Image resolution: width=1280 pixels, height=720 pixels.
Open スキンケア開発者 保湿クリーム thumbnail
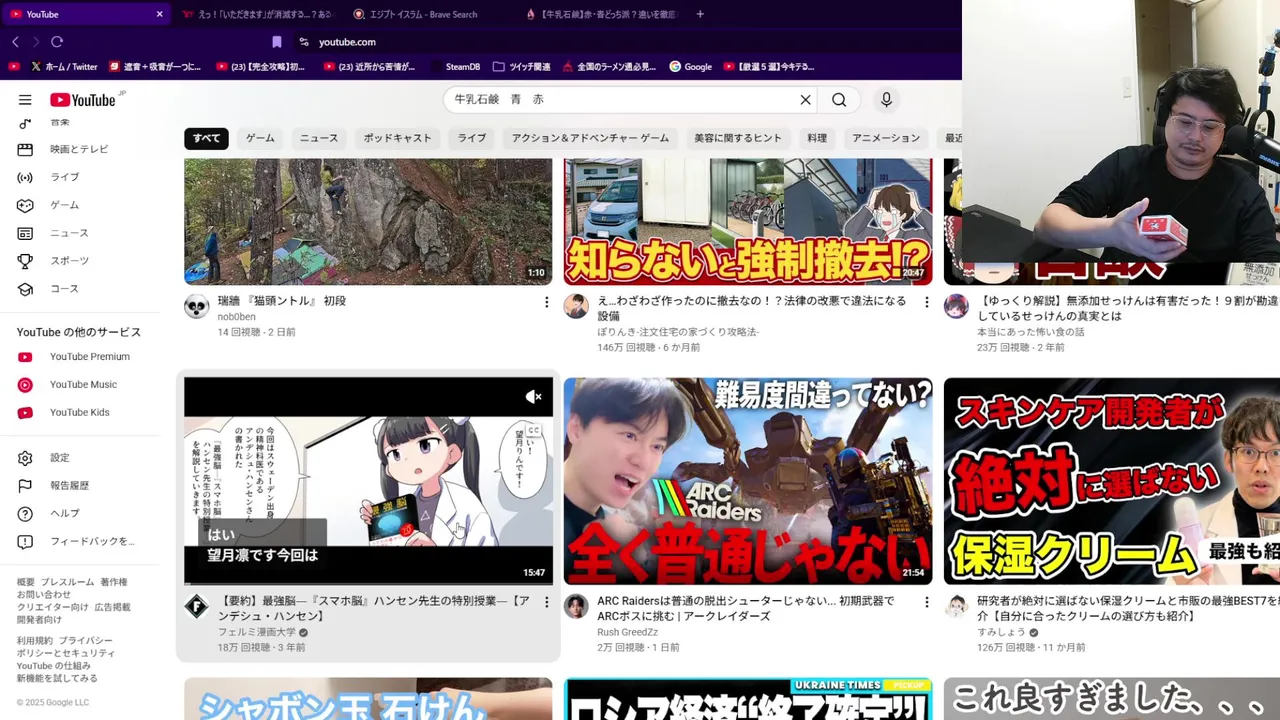(x=1112, y=481)
